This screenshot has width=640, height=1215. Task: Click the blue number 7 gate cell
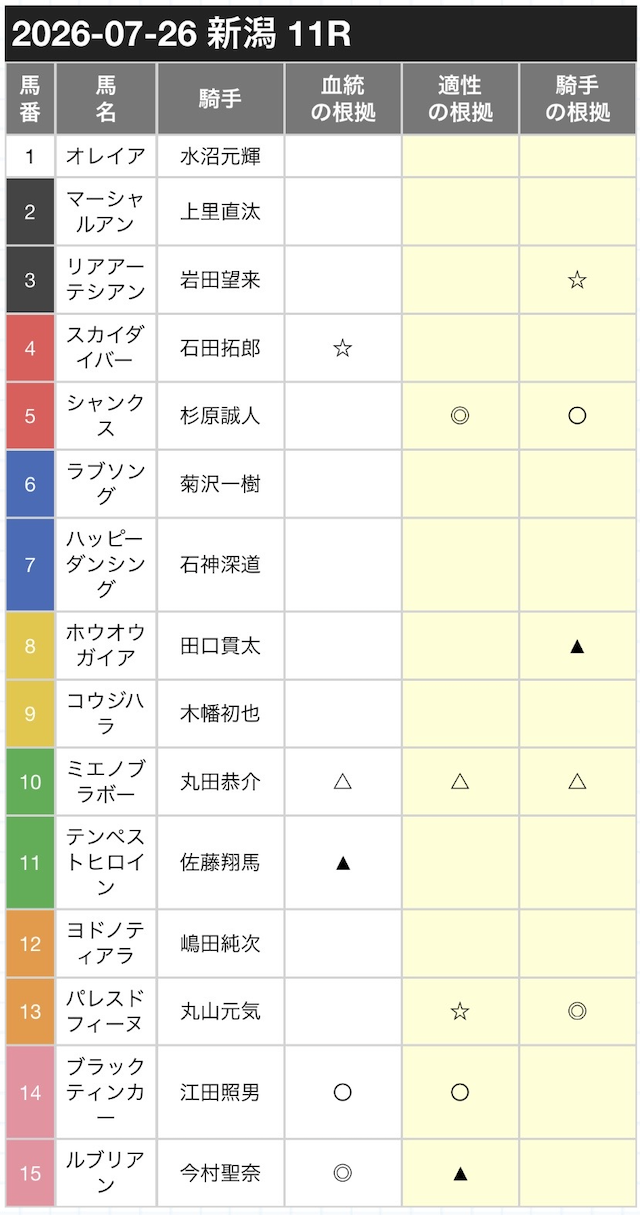click(x=30, y=564)
